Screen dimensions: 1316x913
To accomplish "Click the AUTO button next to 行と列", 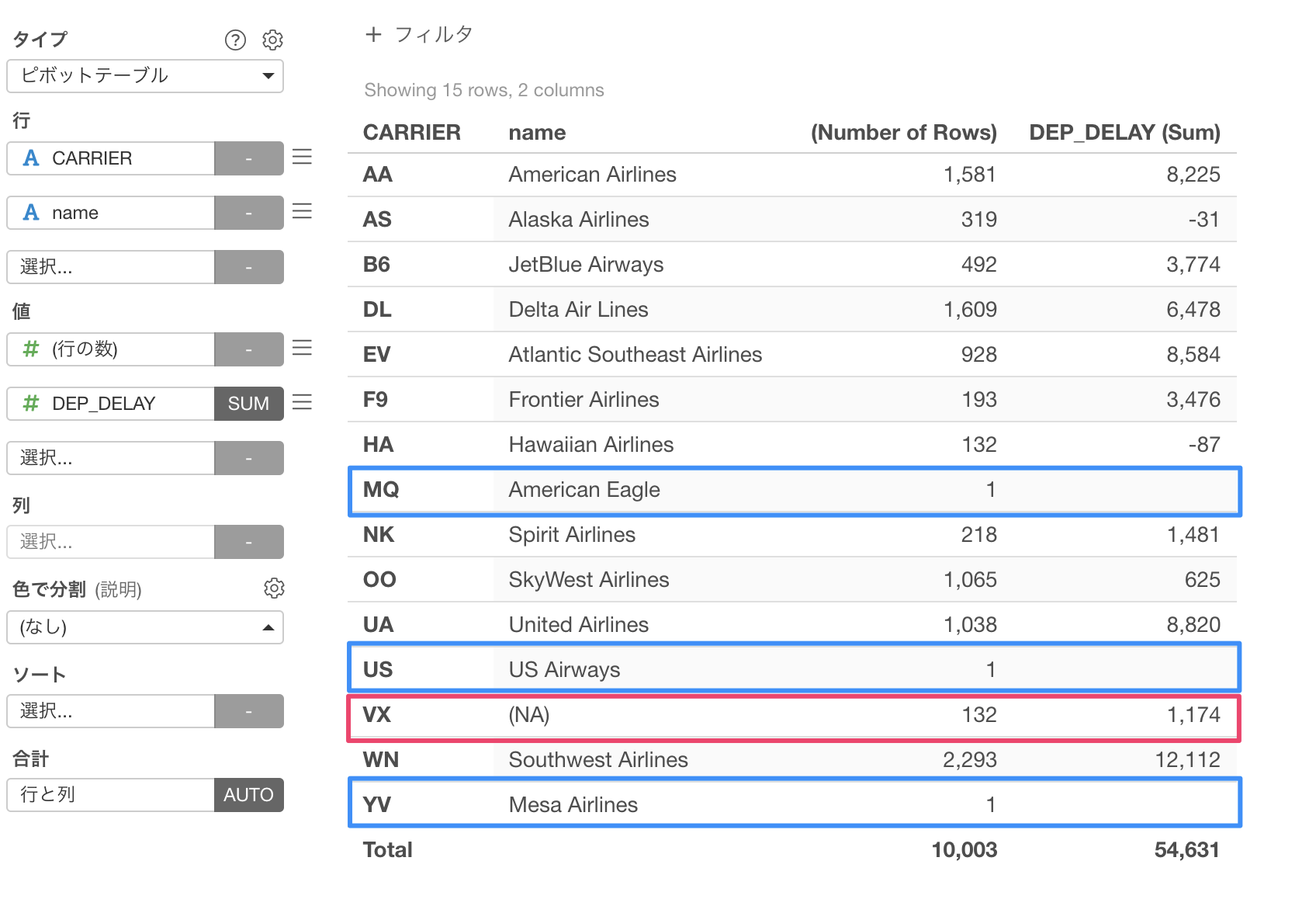I will pyautogui.click(x=249, y=795).
